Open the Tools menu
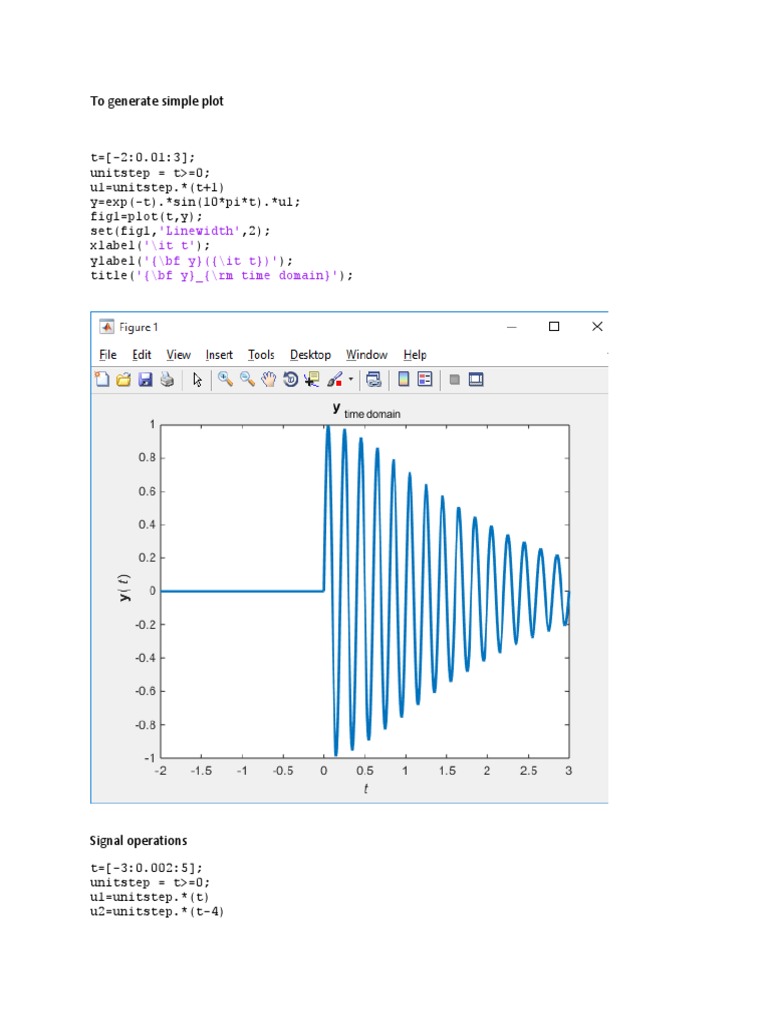The image size is (768, 1024). (261, 355)
